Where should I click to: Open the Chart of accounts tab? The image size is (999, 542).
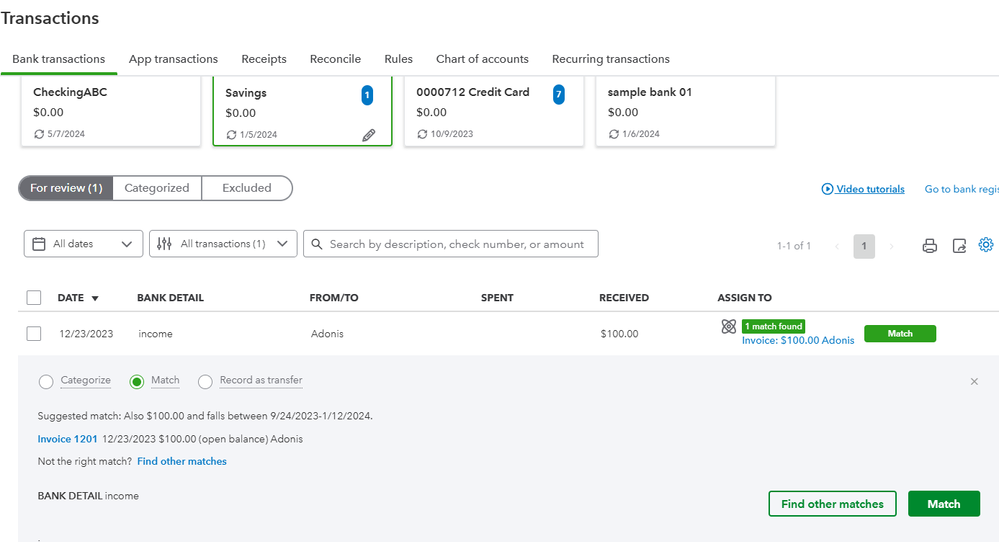pos(482,59)
